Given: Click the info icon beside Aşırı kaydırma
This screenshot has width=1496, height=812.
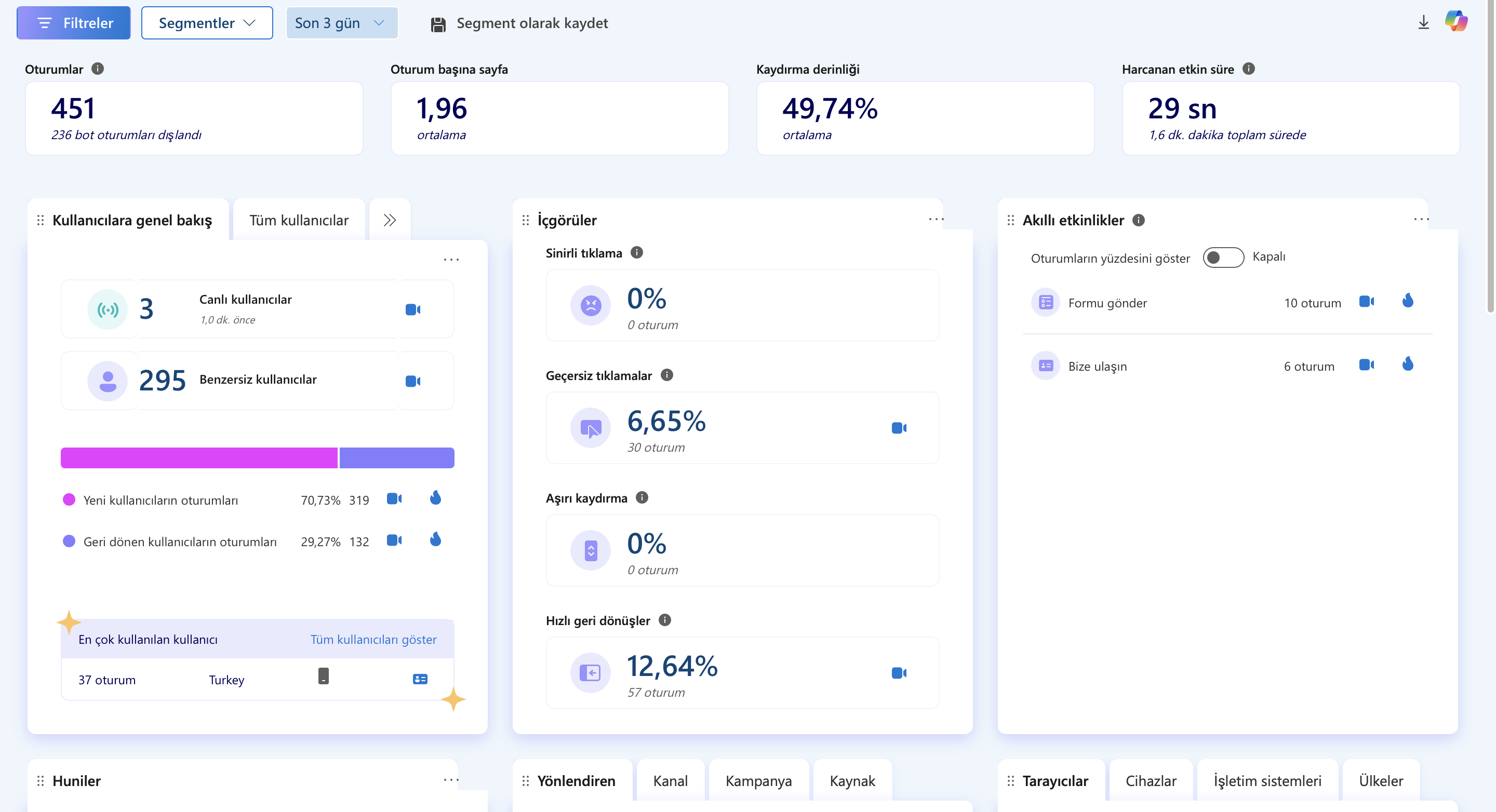Looking at the screenshot, I should (x=643, y=497).
